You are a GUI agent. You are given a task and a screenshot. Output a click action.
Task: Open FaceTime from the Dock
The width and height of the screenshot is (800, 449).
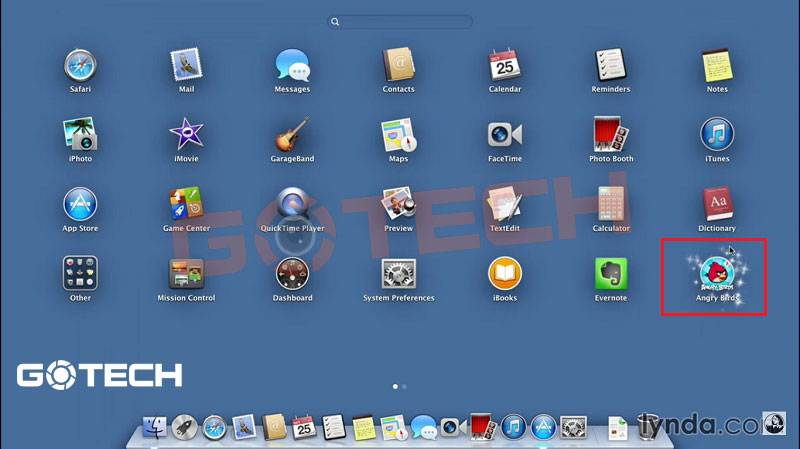point(453,428)
